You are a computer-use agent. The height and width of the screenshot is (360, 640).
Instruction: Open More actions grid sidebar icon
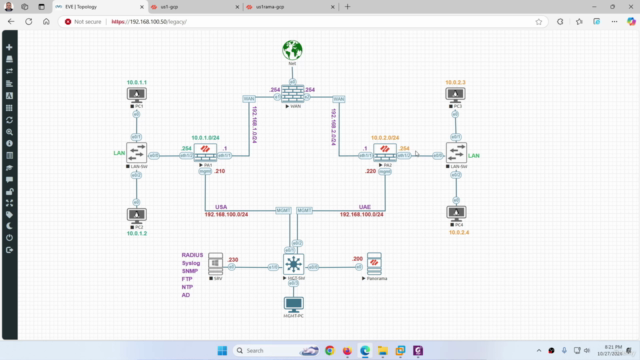pos(9,108)
